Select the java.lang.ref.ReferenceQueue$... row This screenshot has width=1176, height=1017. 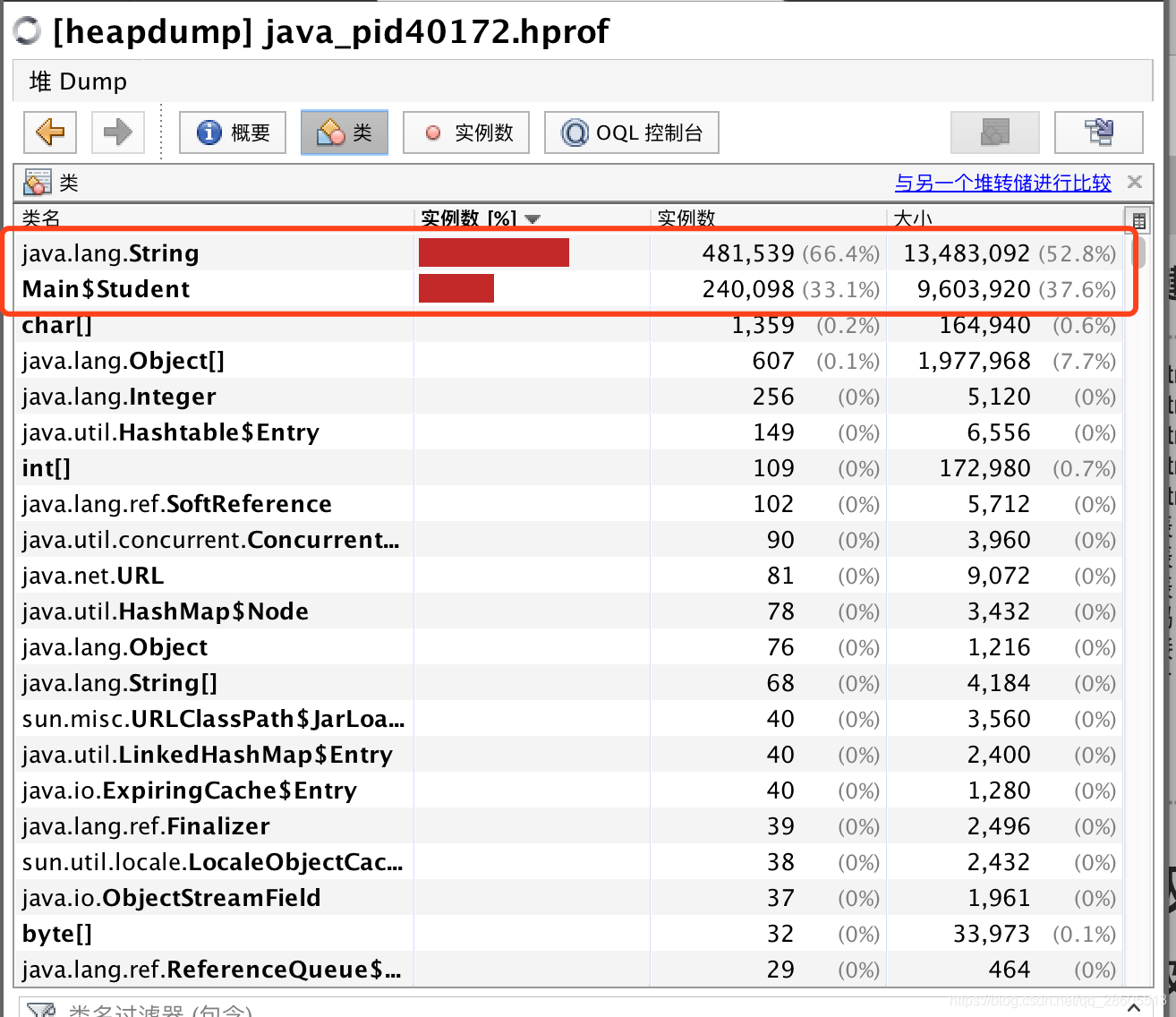(568, 970)
